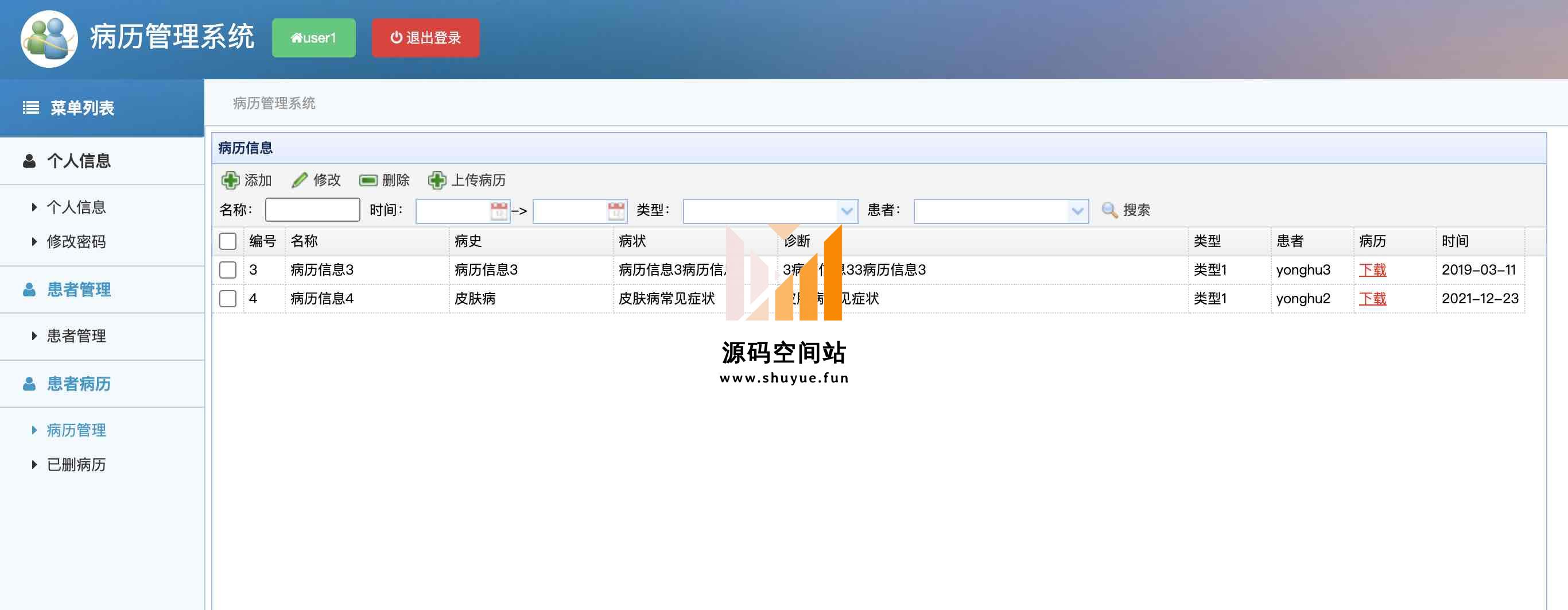Check the row for 病历信息4
Image resolution: width=1568 pixels, height=610 pixels.
coord(228,299)
